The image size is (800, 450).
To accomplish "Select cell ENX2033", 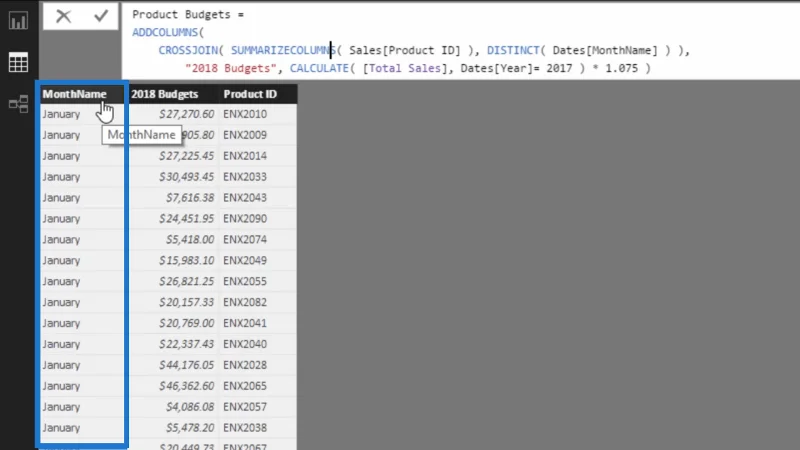I will point(245,177).
